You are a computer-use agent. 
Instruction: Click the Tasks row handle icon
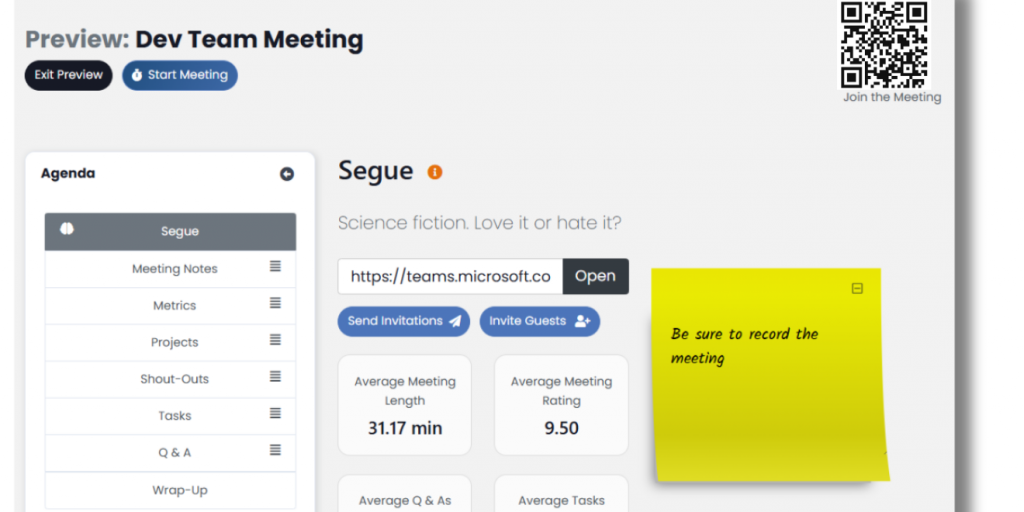[x=275, y=414]
